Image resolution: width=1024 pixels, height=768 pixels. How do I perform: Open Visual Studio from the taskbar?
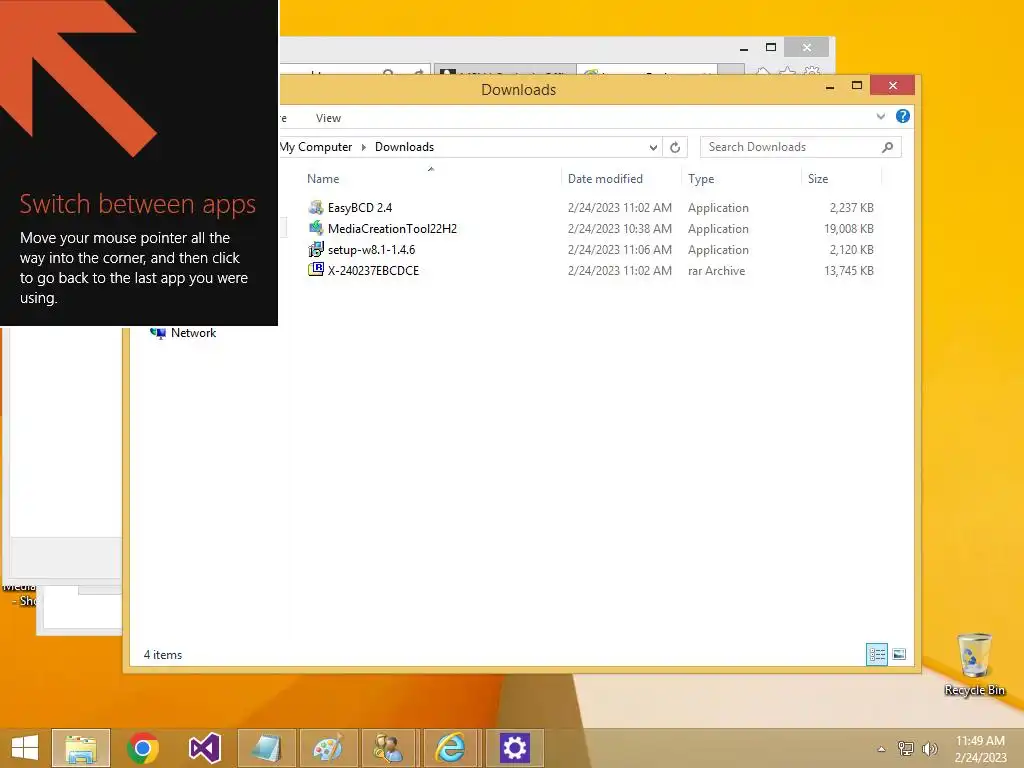pyautogui.click(x=204, y=748)
